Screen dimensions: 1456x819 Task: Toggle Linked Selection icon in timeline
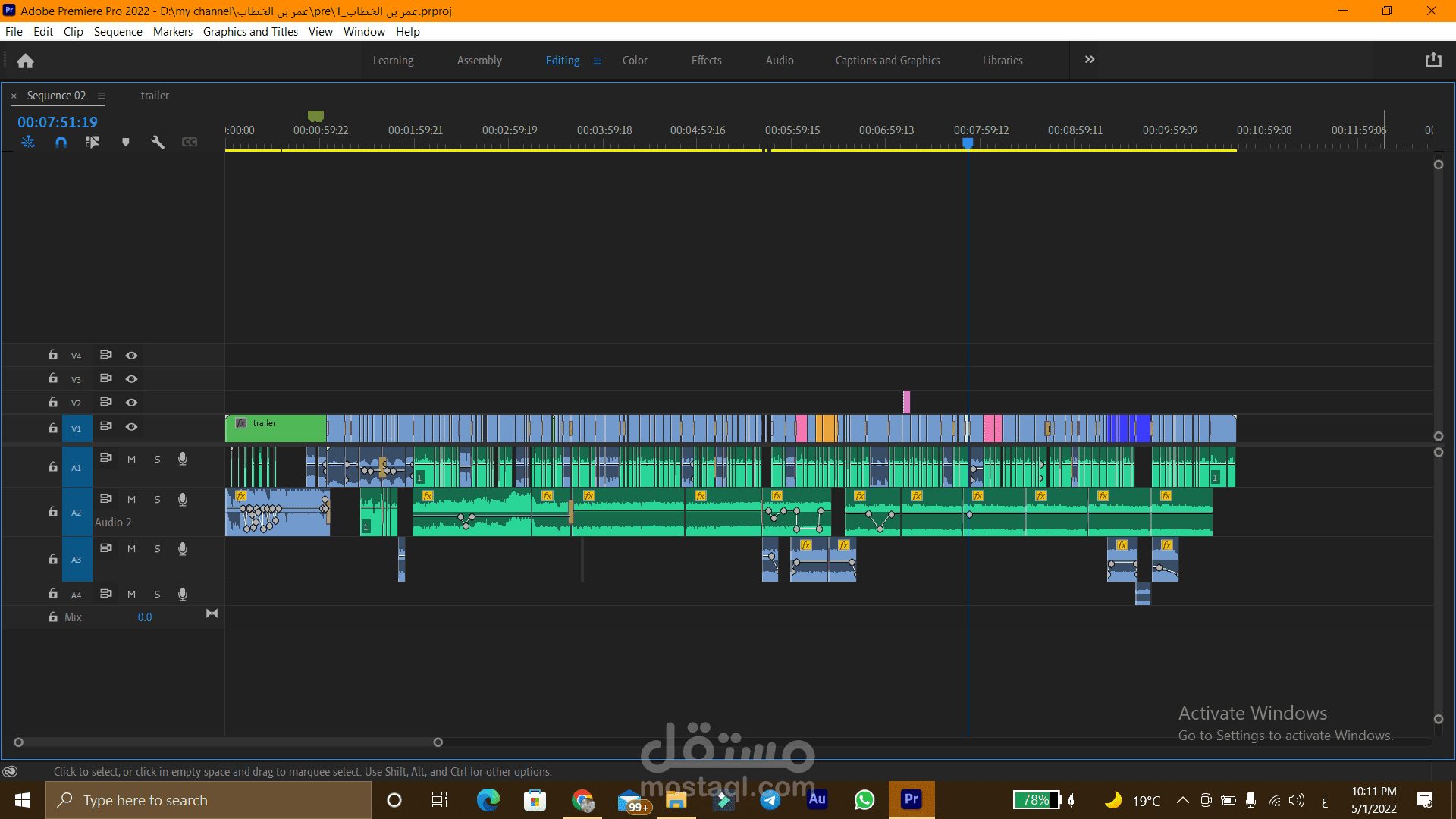93,142
